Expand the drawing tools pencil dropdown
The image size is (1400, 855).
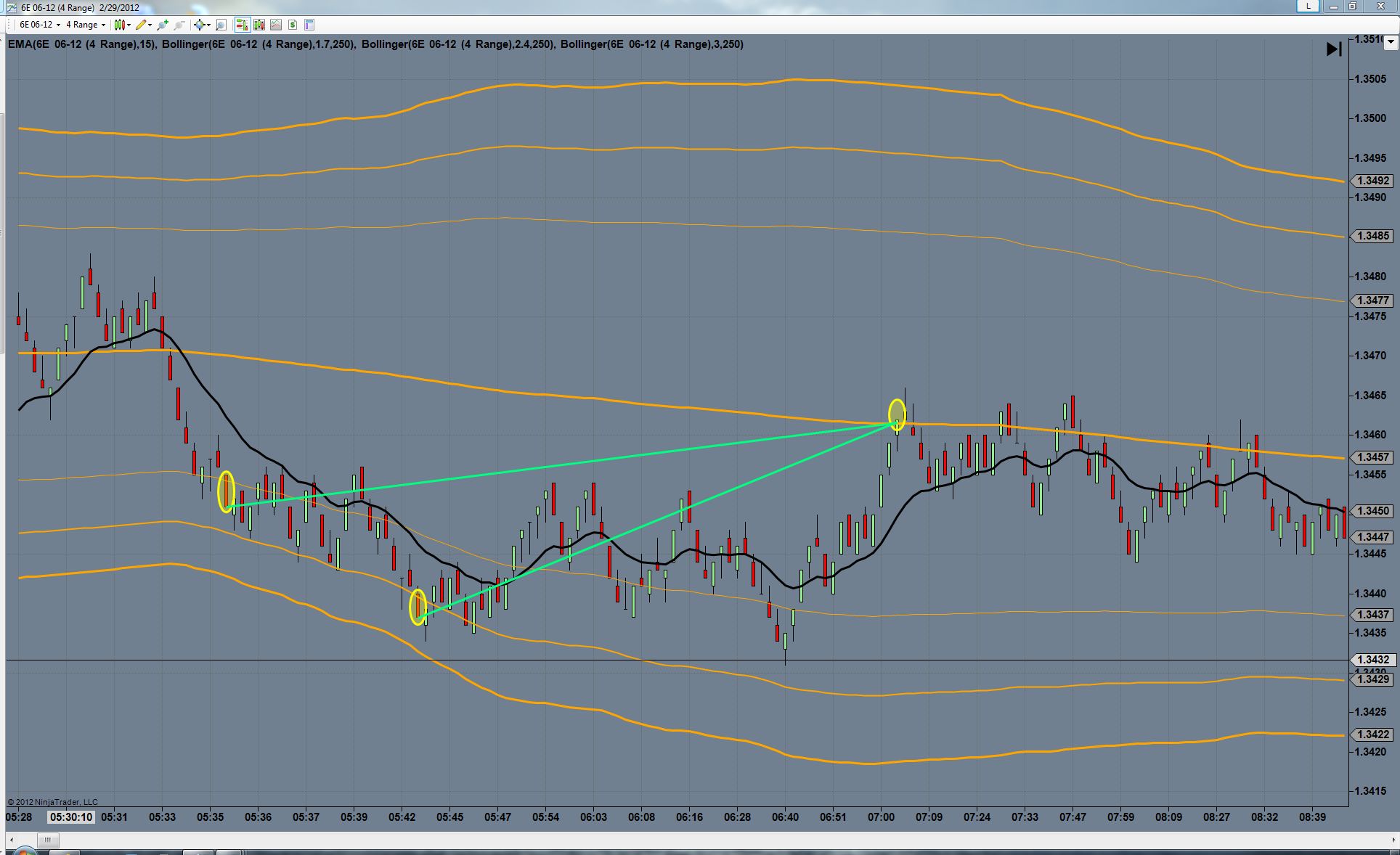coord(150,25)
